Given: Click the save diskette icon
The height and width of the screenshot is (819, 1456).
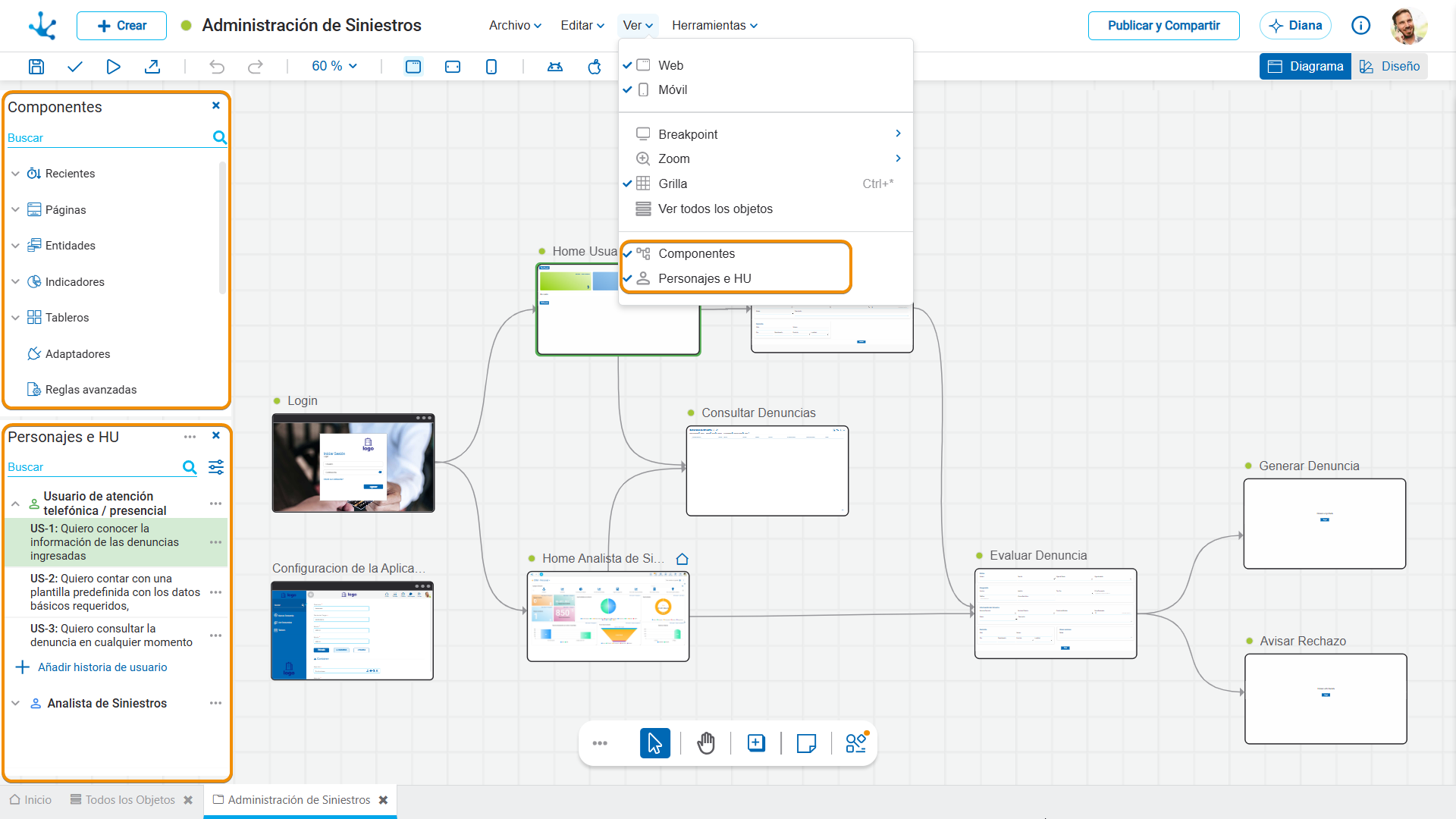Looking at the screenshot, I should 36,67.
